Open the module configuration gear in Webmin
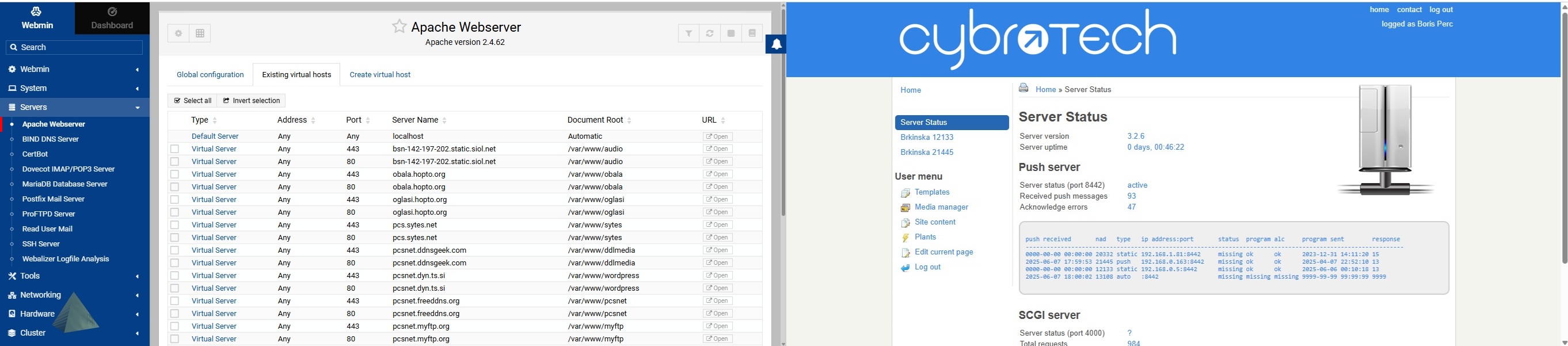 tap(178, 33)
